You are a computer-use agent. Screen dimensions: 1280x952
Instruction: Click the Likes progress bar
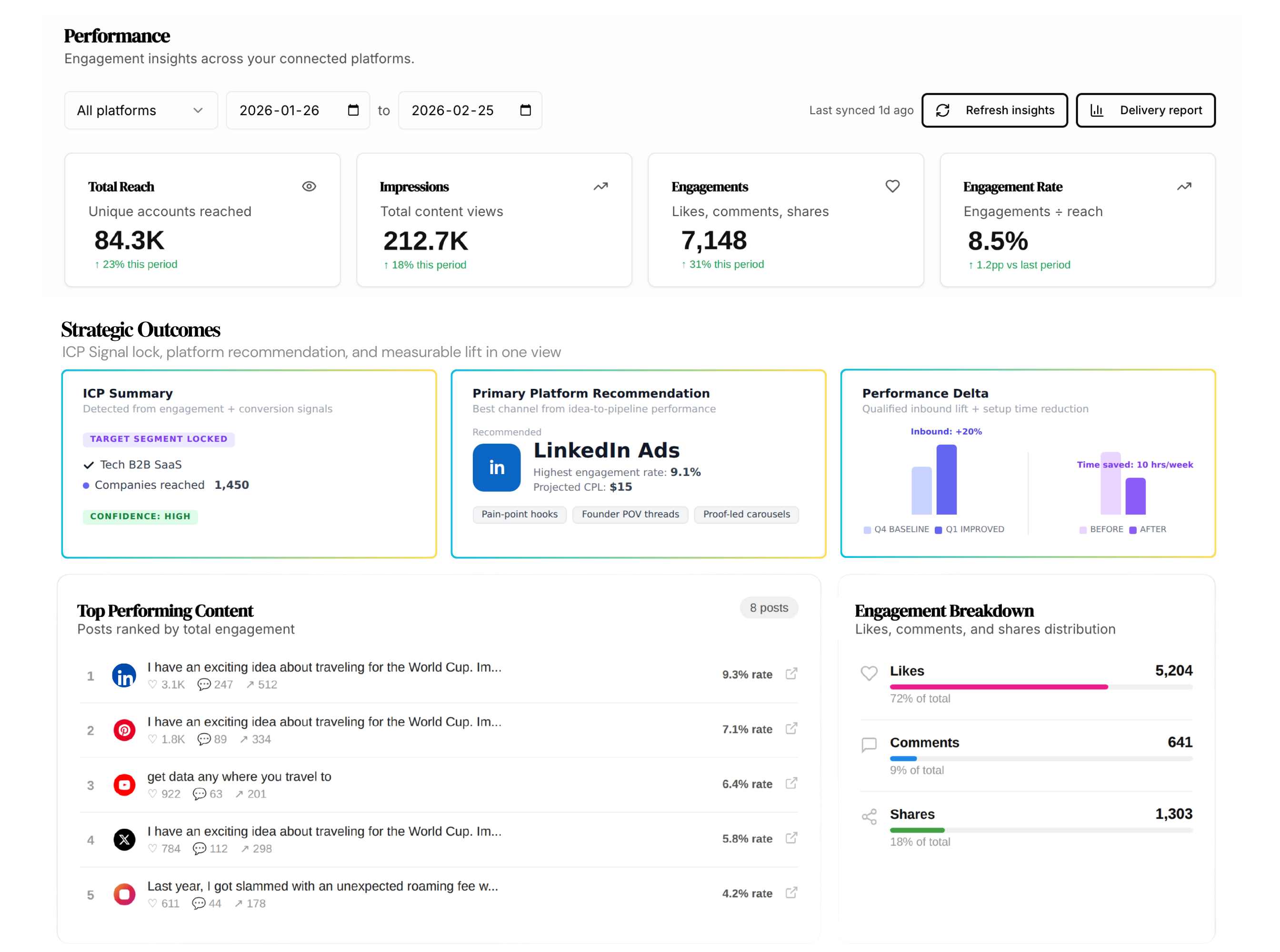coord(1041,686)
